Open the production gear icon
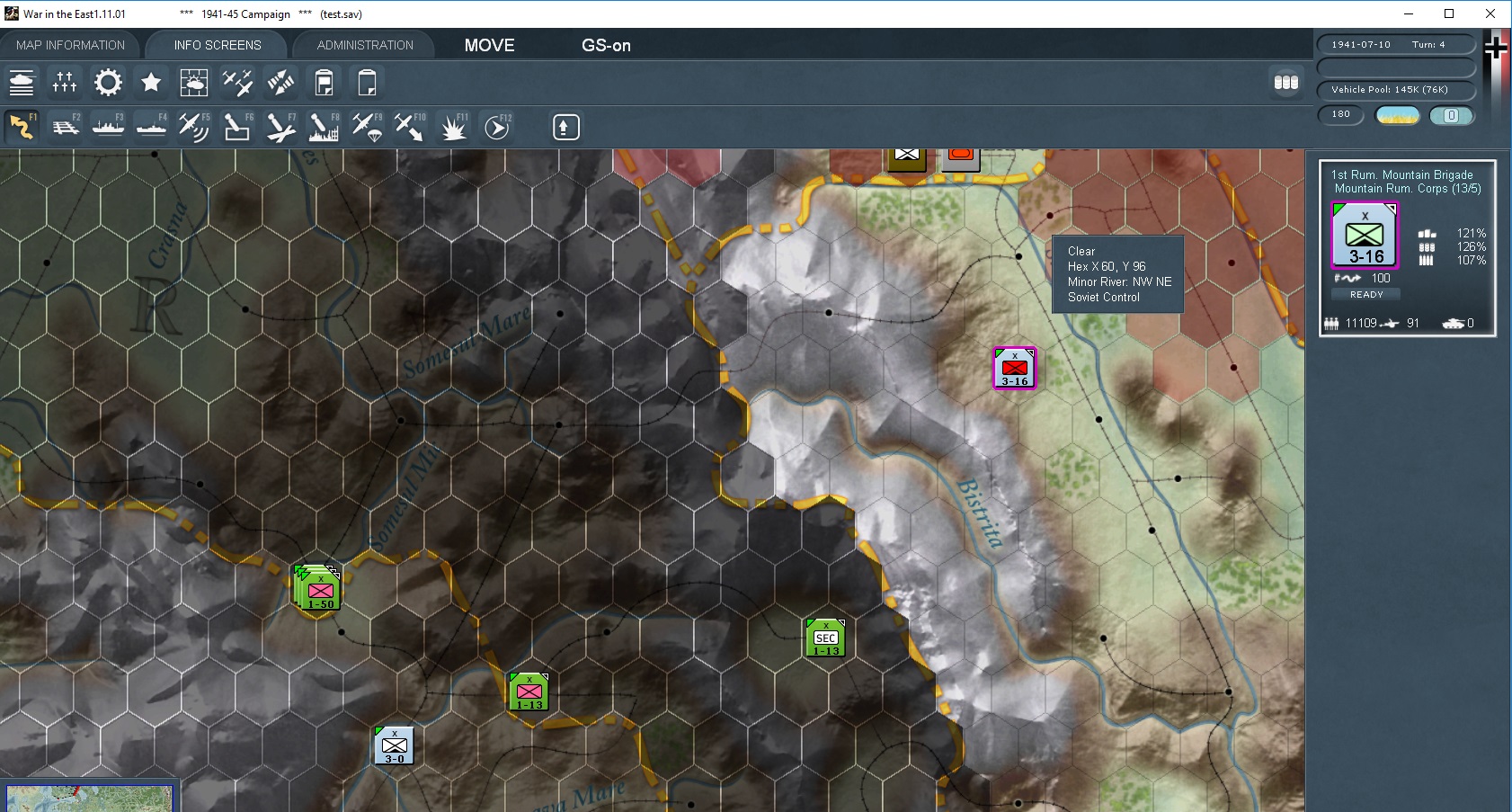The height and width of the screenshot is (812, 1512). coord(108,83)
